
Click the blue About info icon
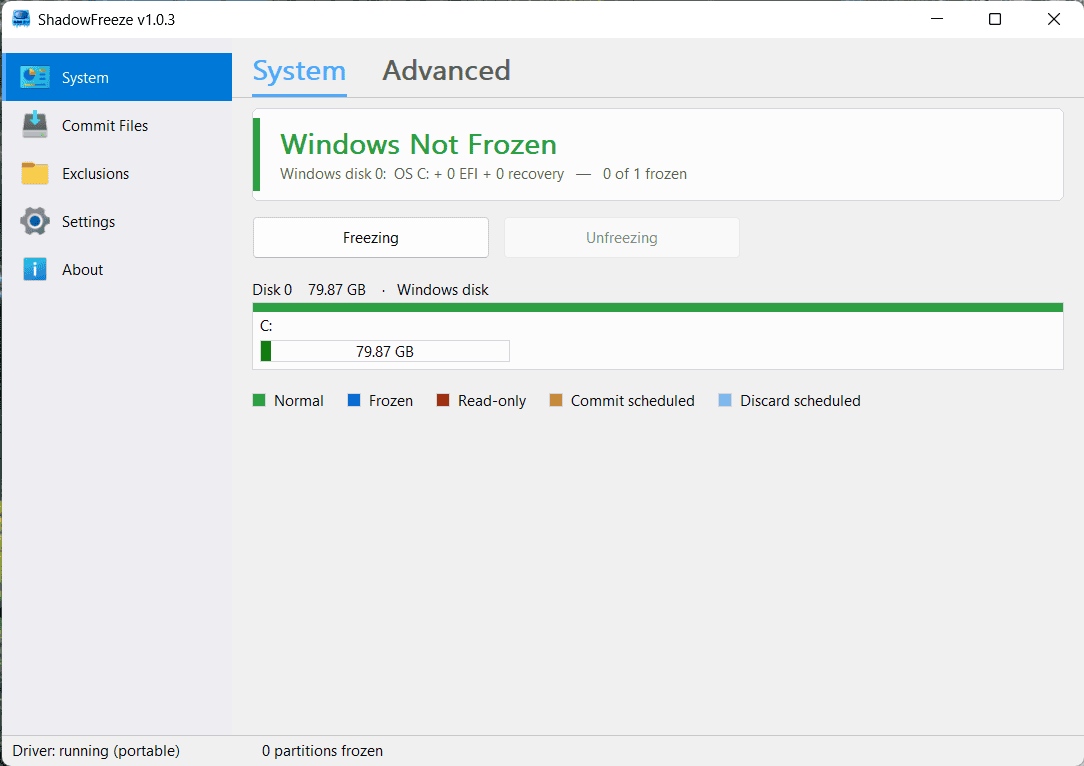point(35,269)
